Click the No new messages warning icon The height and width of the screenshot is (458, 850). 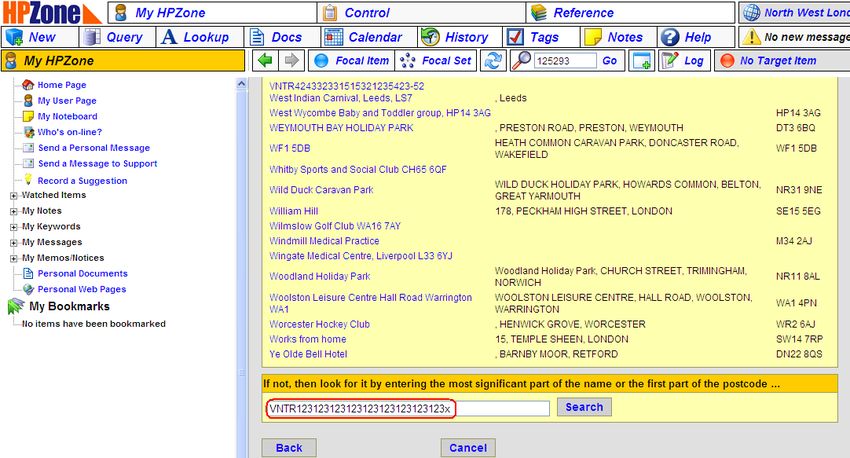pyautogui.click(x=751, y=37)
